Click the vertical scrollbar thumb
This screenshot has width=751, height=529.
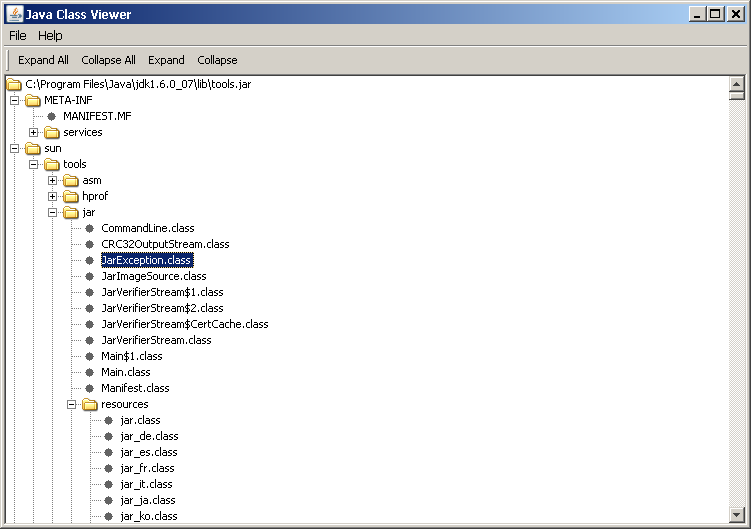click(x=737, y=95)
